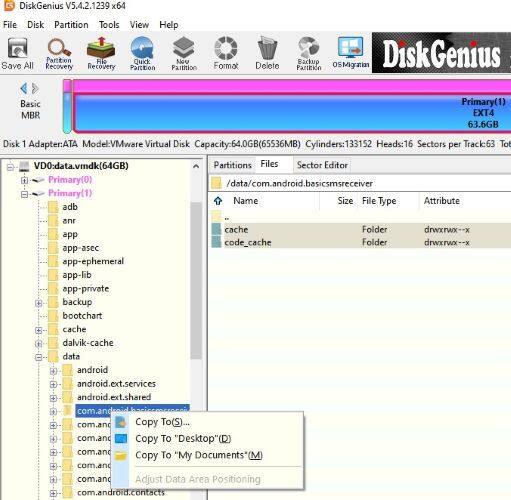Click the blue Primary(1) EXT4 partition bar
Viewport: 511px width, 500px height.
point(292,113)
